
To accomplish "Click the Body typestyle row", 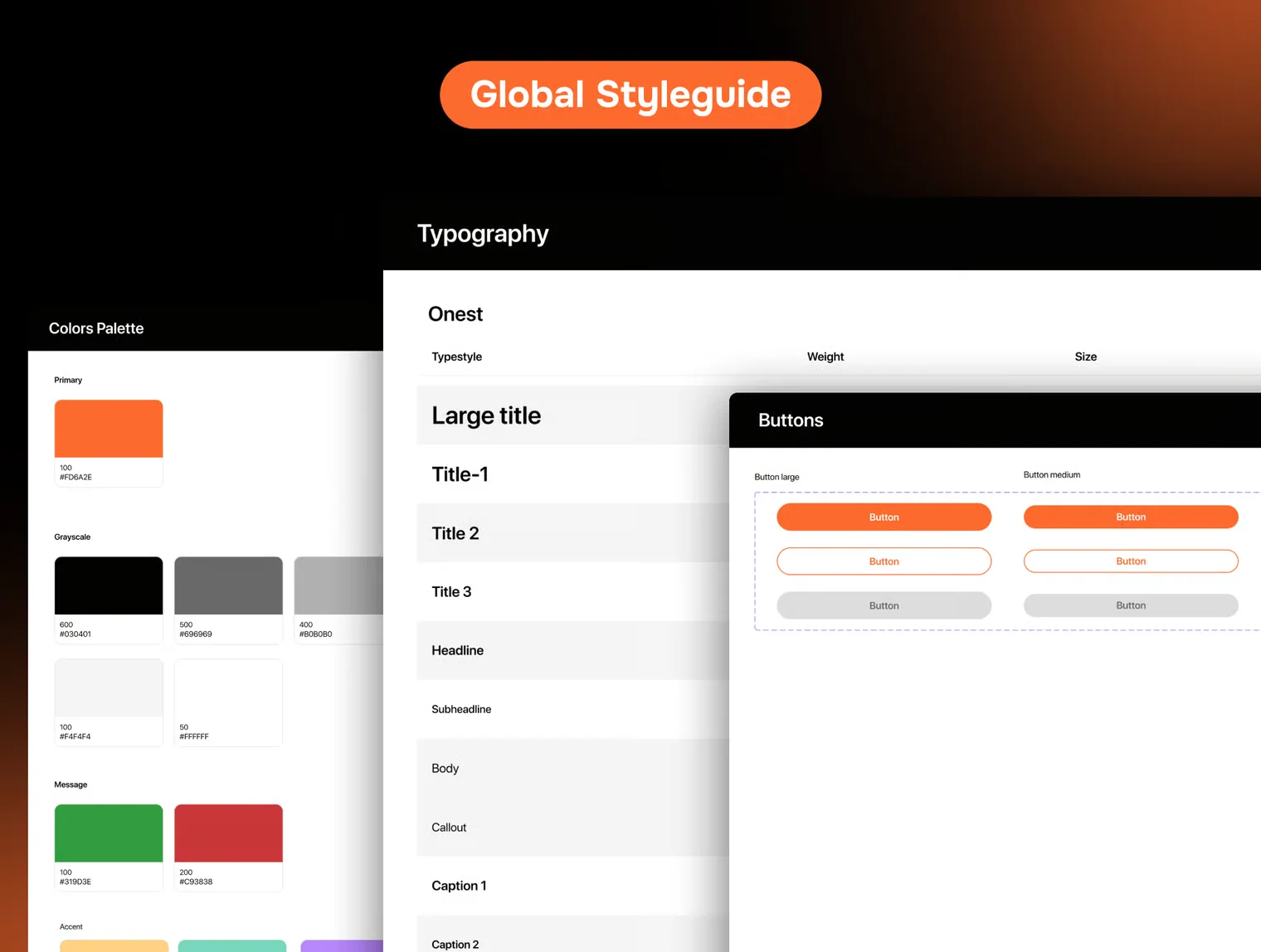I will pos(573,768).
